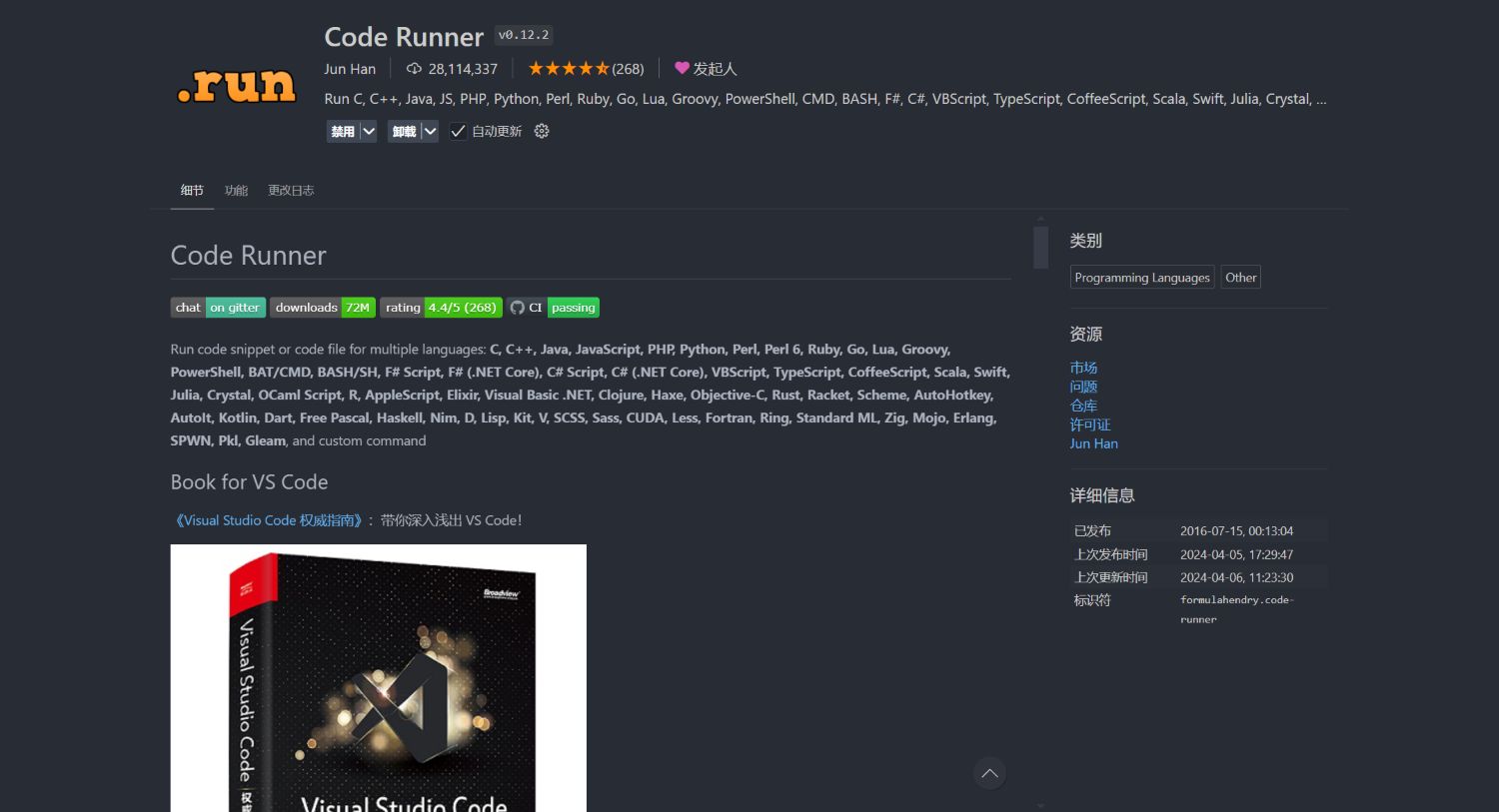This screenshot has width=1499, height=812.
Task: Click the formulahendry.code-runner identifier
Action: [1237, 609]
